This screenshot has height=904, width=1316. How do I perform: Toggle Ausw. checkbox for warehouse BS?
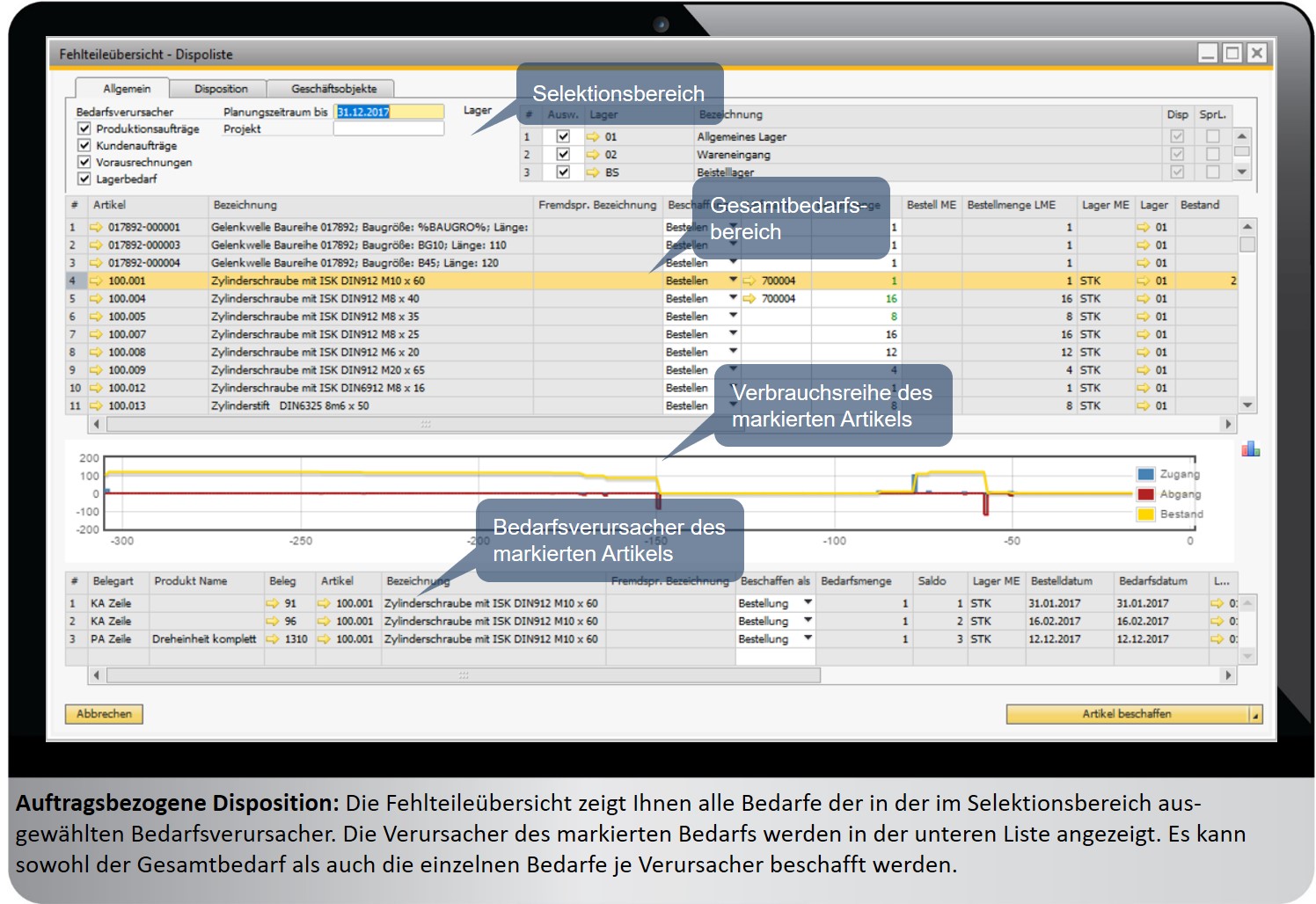563,172
